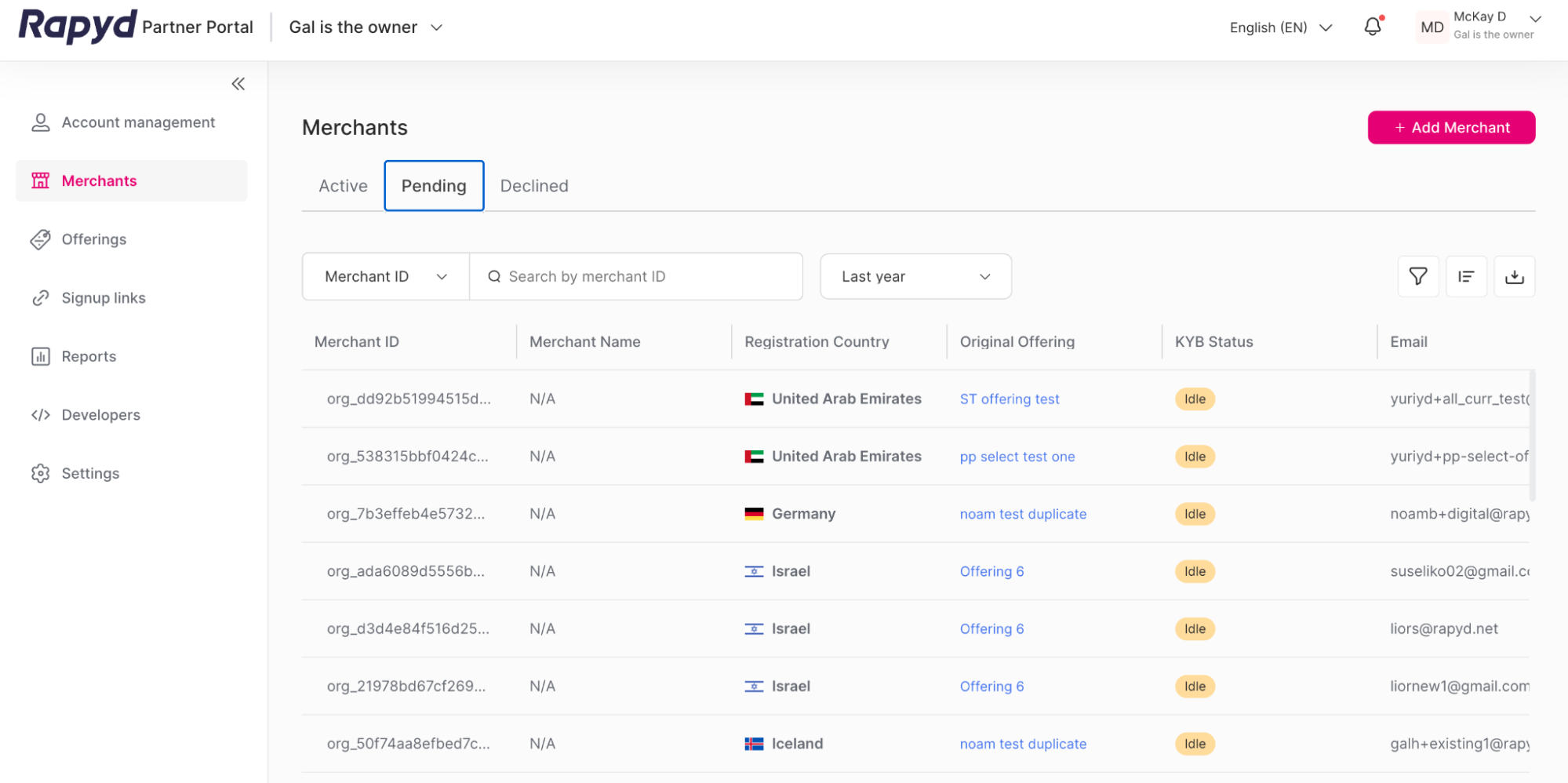Viewport: 1568px width, 783px height.
Task: Select Account management in the sidebar
Action: click(x=138, y=122)
